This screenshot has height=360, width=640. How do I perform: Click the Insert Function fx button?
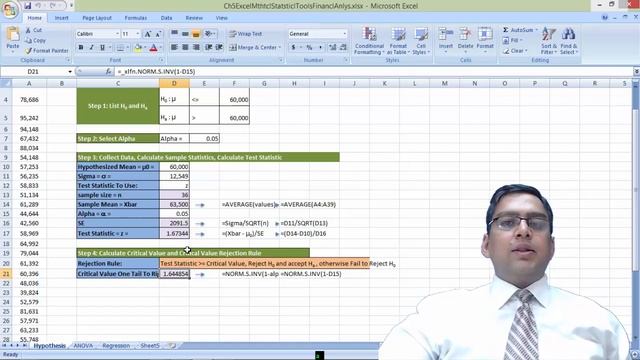[108, 71]
